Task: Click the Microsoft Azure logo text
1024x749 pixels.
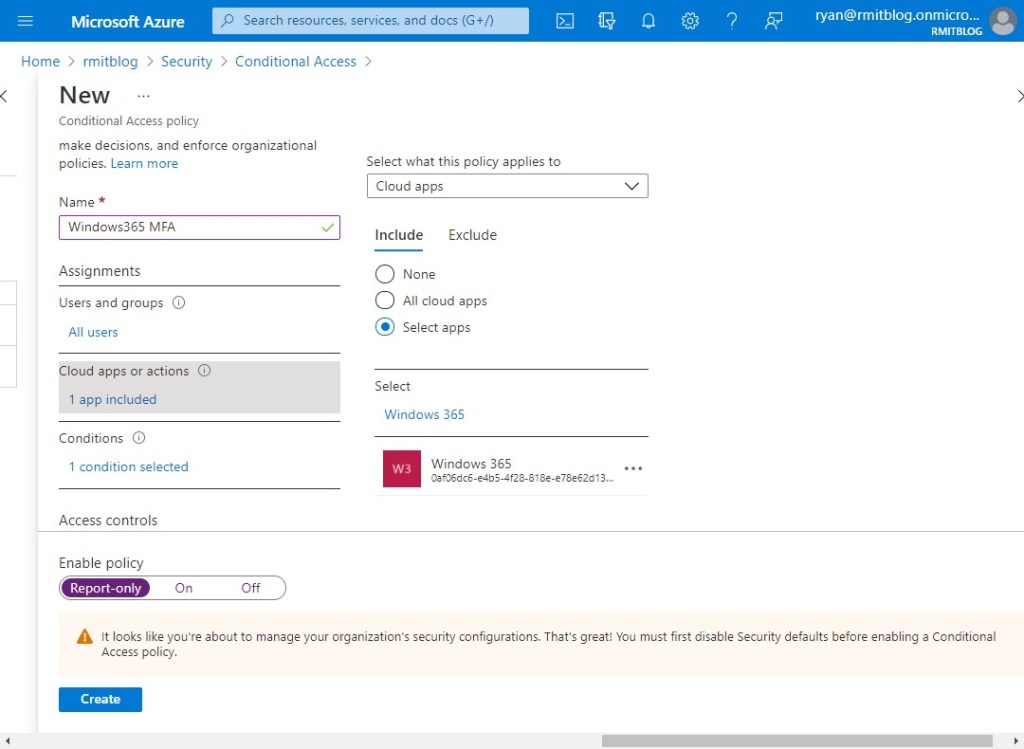Action: point(127,22)
